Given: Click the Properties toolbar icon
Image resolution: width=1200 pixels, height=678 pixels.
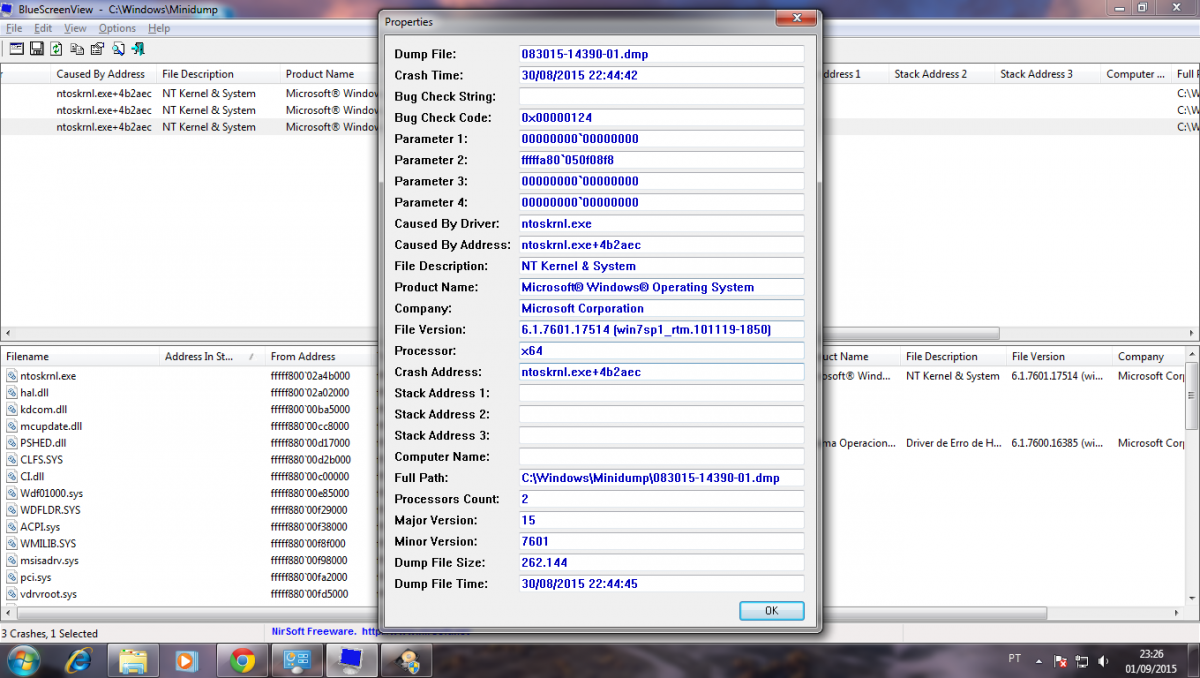Looking at the screenshot, I should click(97, 48).
